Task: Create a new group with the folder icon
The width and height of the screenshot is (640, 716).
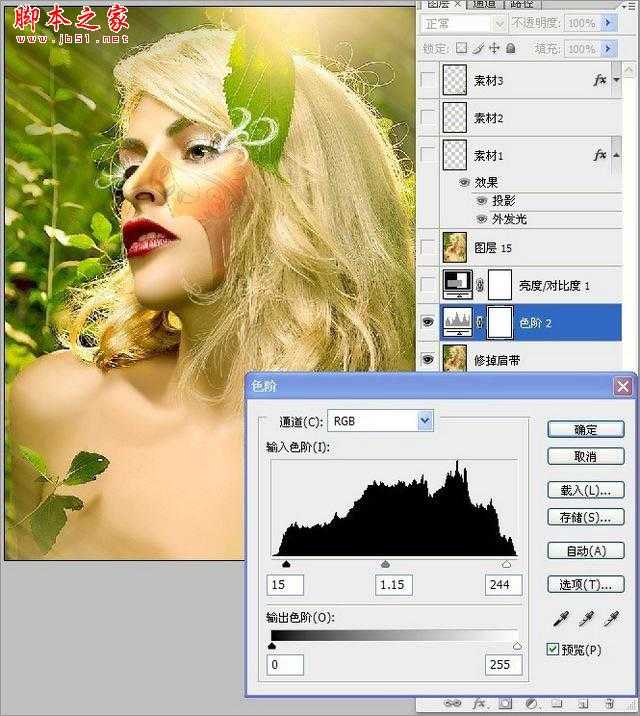Action: pos(556,704)
